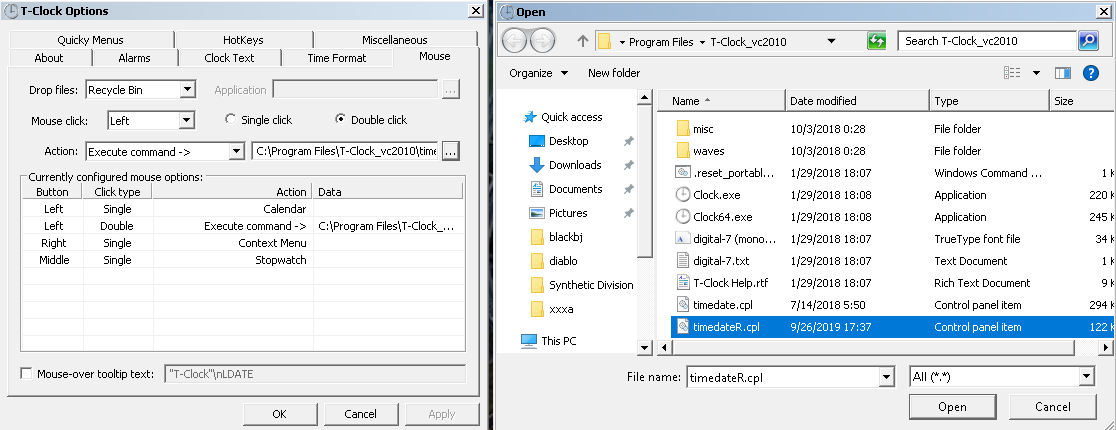Click the change view layout icon
The height and width of the screenshot is (430, 1116).
tap(1012, 73)
